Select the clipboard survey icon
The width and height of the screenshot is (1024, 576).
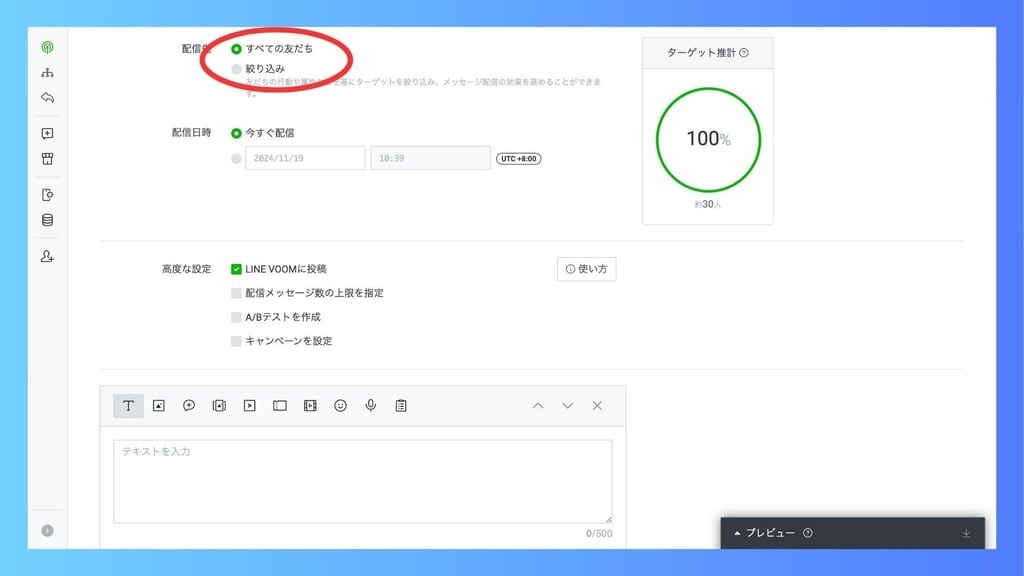pos(401,406)
